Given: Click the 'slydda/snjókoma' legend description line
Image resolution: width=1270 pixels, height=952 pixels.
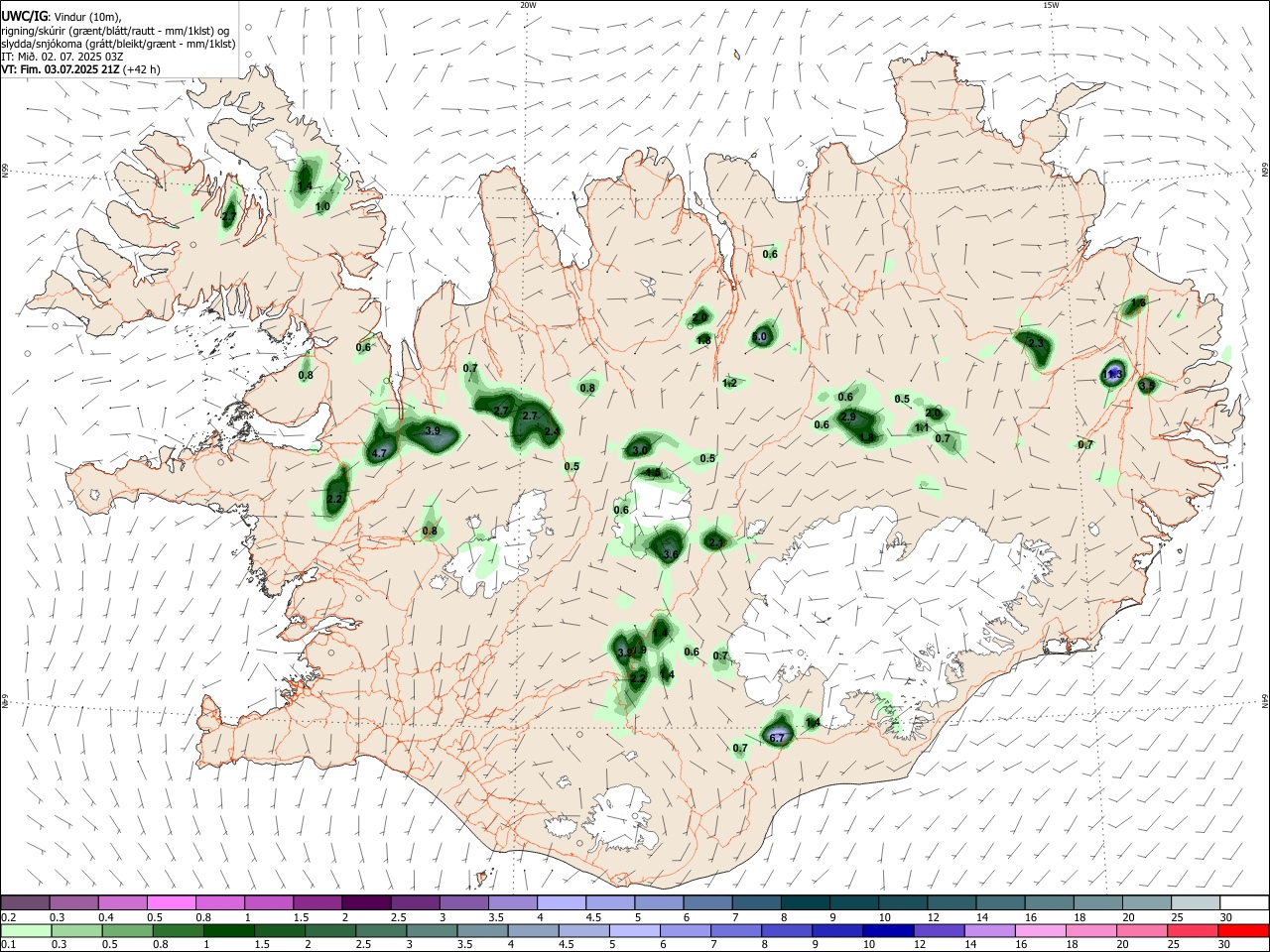Looking at the screenshot, I should (118, 44).
